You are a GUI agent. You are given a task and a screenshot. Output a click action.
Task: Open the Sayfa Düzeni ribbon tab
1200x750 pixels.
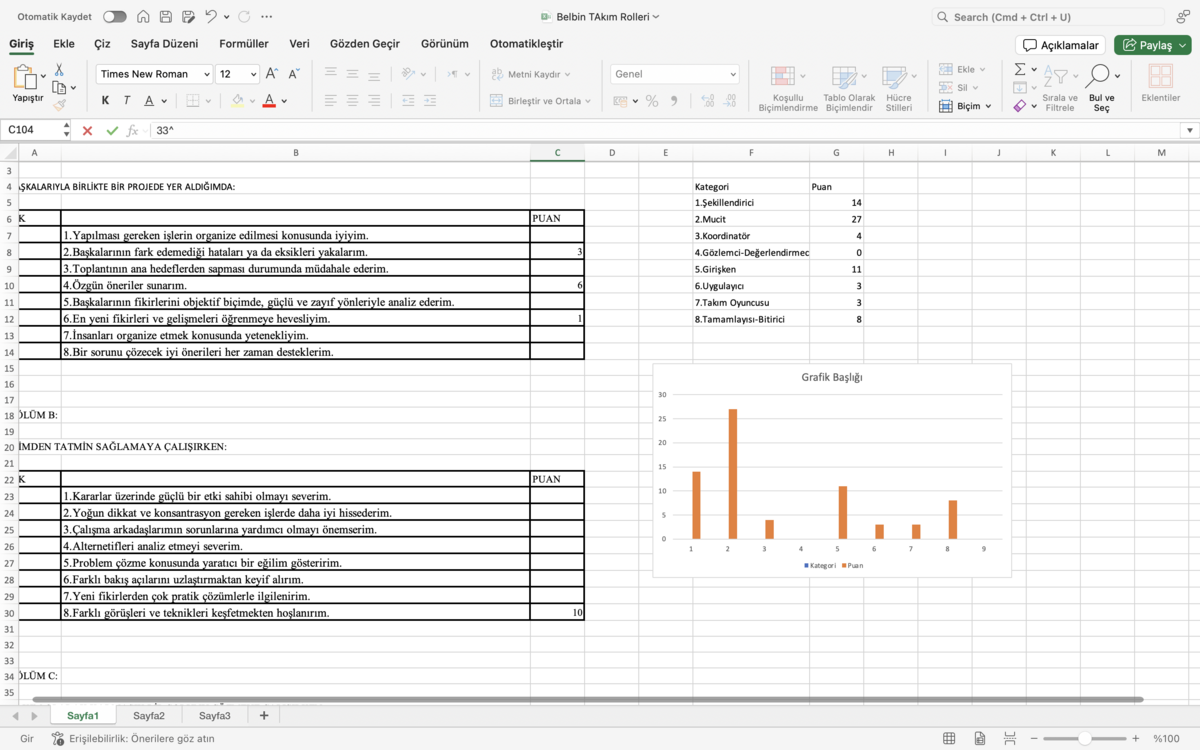pyautogui.click(x=164, y=44)
